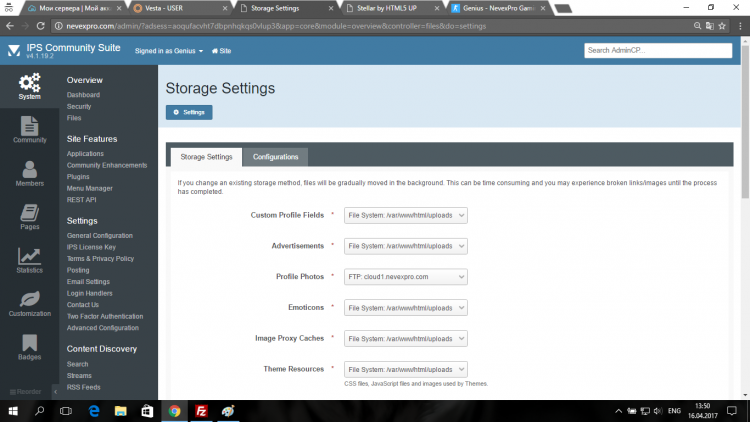The width and height of the screenshot is (750, 422).
Task: Switch to the Configurations tab
Action: pos(275,157)
